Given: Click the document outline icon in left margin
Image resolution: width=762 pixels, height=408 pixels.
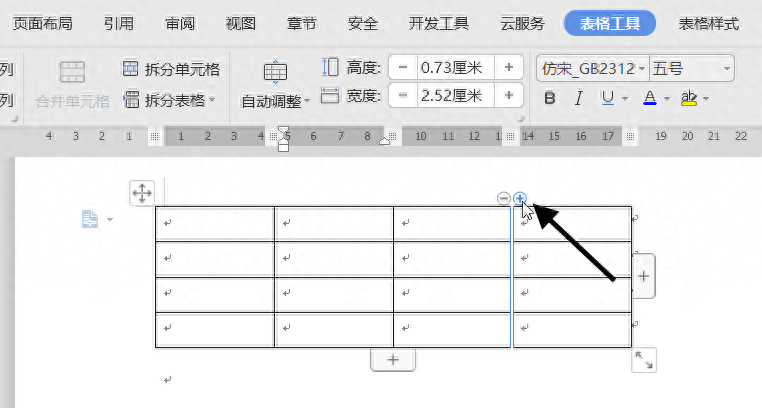Looking at the screenshot, I should click(90, 219).
